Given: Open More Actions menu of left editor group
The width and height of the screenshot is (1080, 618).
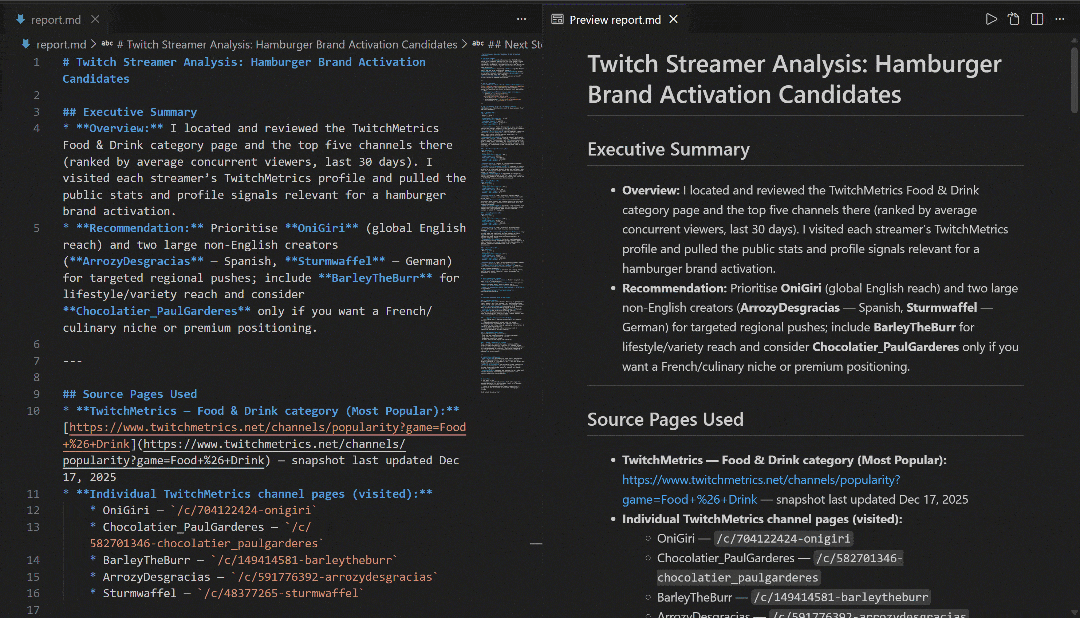Looking at the screenshot, I should (x=521, y=19).
